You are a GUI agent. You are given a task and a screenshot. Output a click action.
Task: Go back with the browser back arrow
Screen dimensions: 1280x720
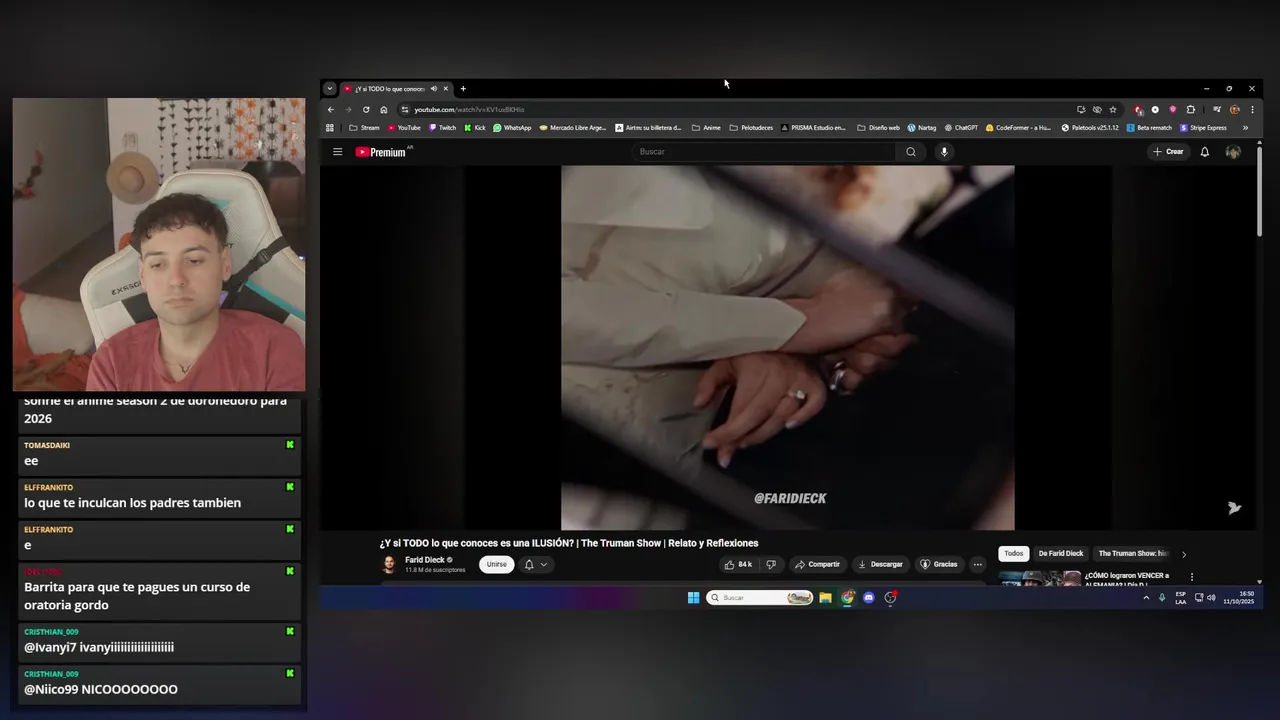(331, 110)
